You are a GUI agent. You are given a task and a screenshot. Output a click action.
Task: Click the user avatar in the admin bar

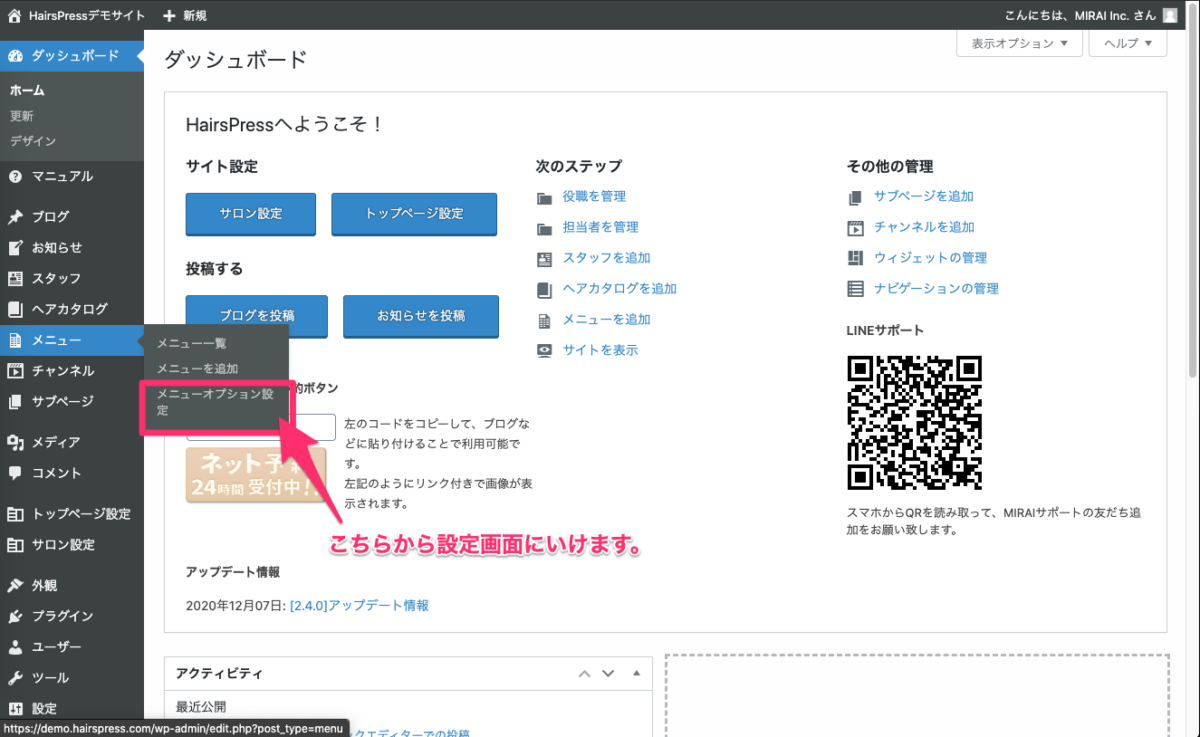click(x=1170, y=16)
